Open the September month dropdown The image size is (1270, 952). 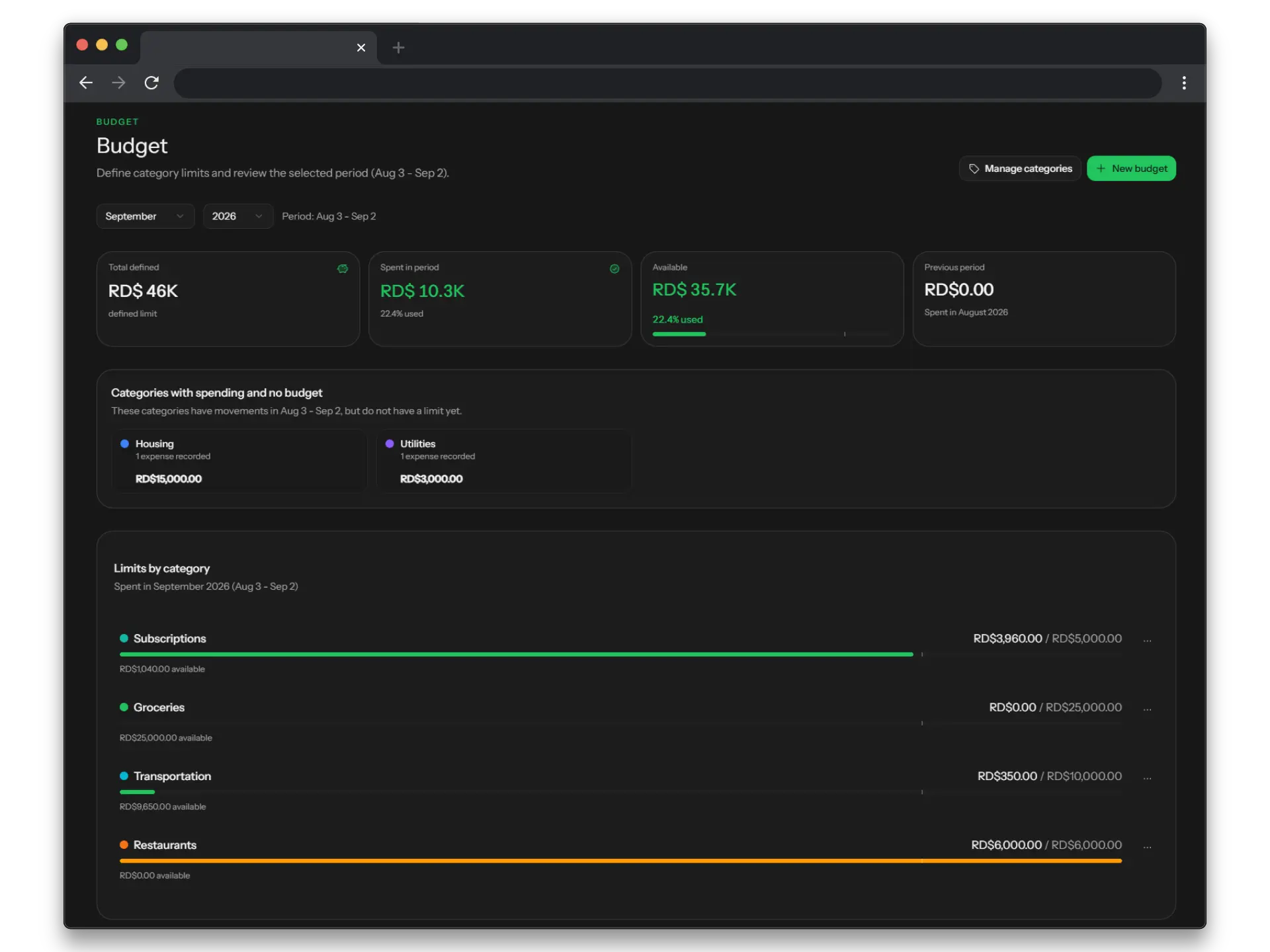[146, 216]
